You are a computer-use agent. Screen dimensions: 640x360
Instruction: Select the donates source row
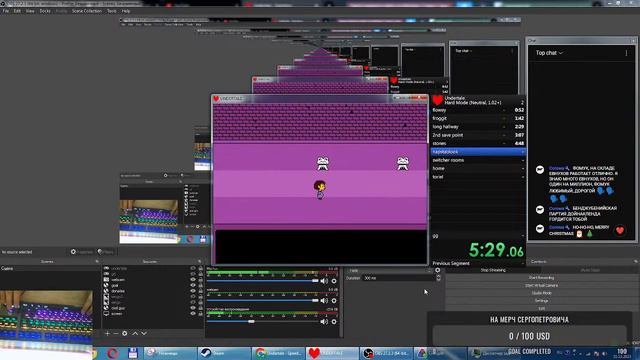click(153, 291)
